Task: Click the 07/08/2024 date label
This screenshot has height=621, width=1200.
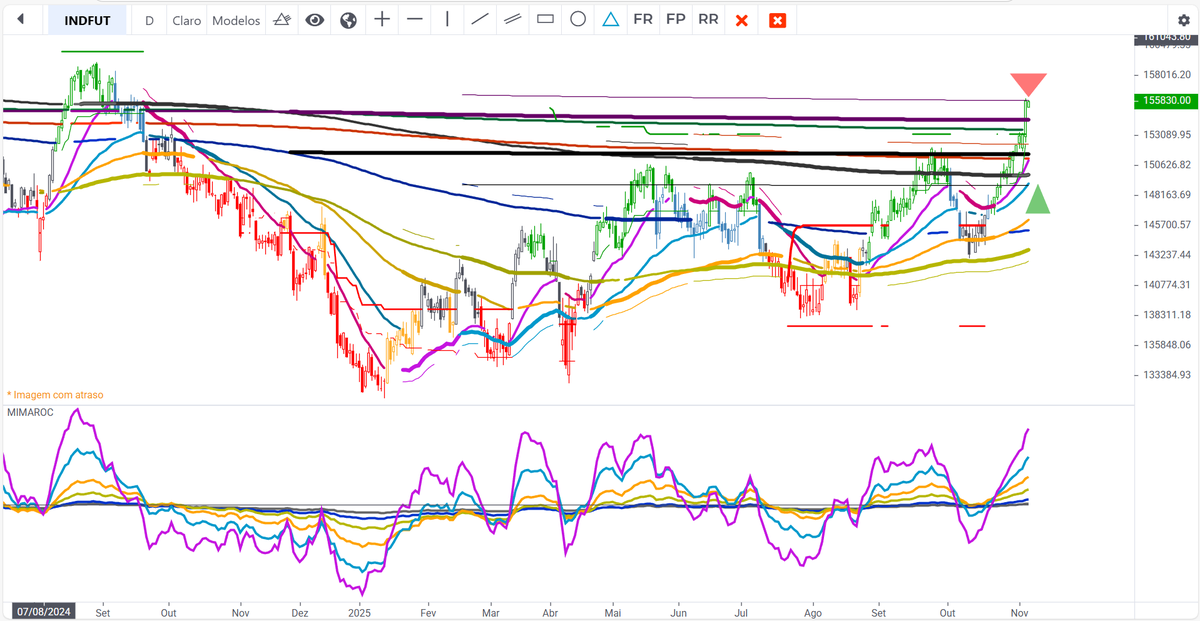Action: (42, 610)
